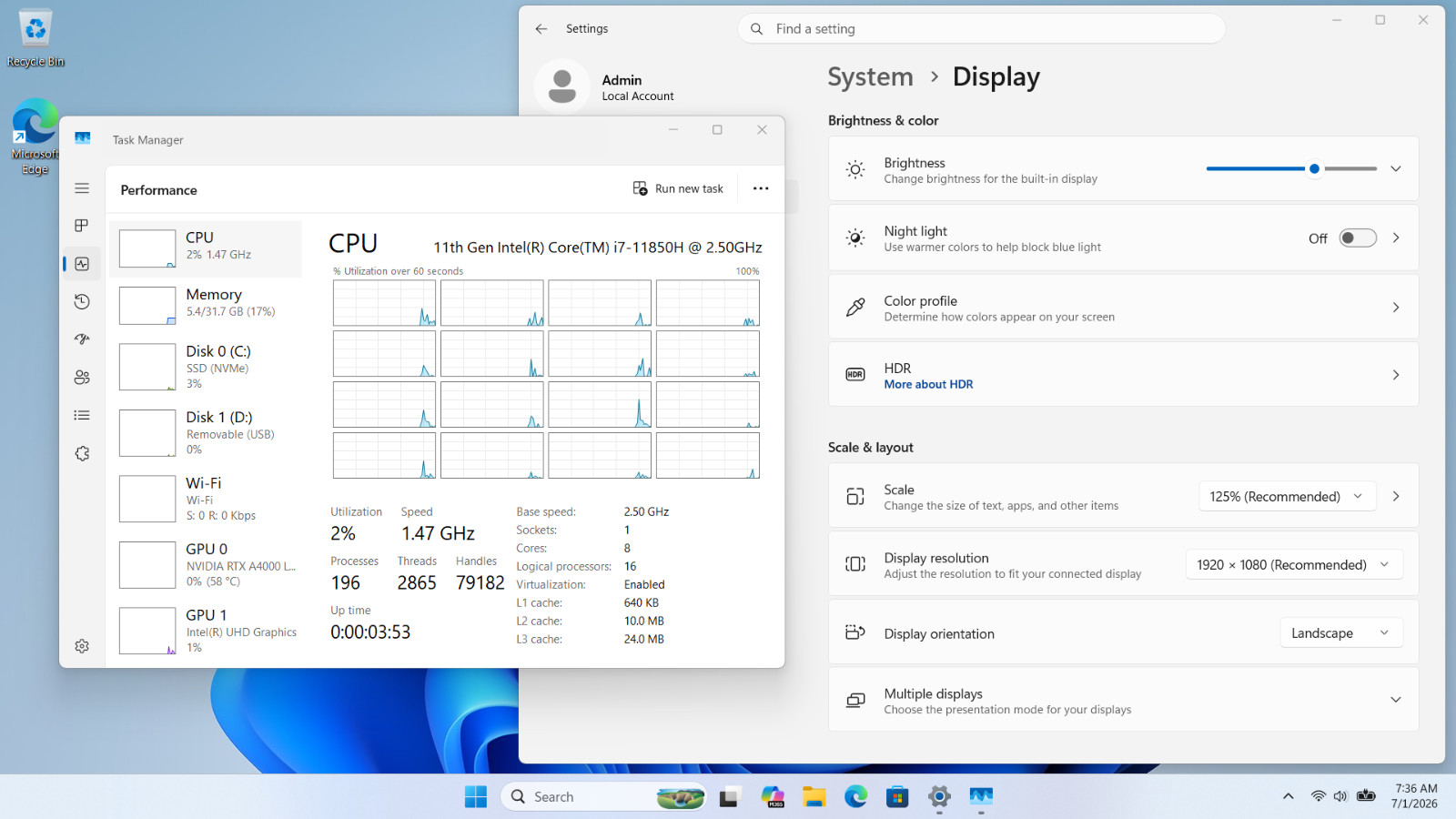Click Run new task button
Viewport: 1456px width, 819px height.
678,188
